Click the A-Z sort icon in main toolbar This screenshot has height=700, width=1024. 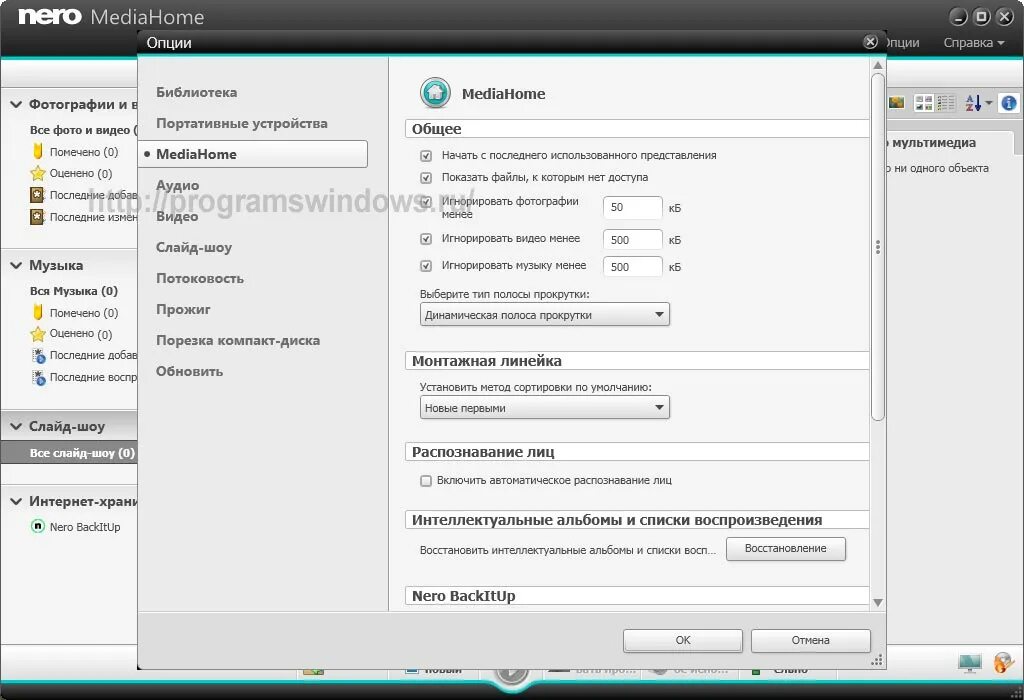pyautogui.click(x=973, y=103)
